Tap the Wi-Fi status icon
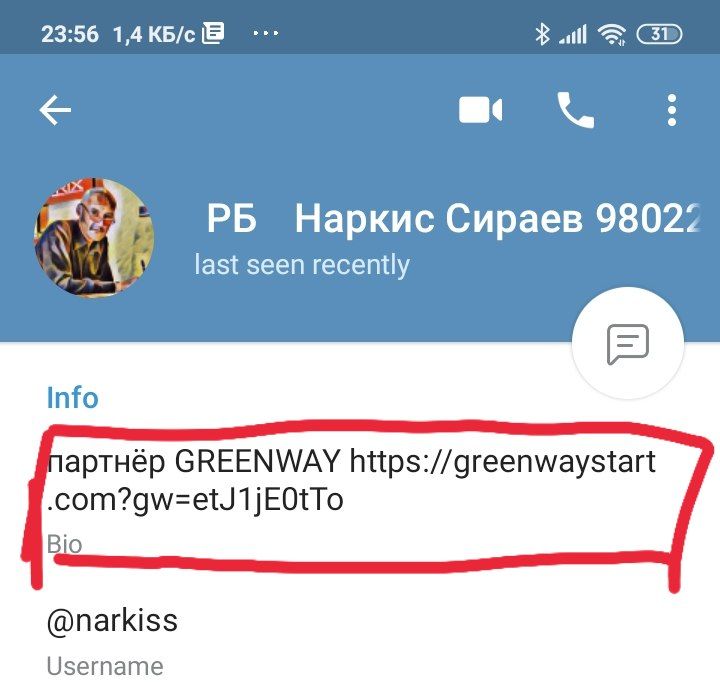The width and height of the screenshot is (720, 683). (611, 34)
